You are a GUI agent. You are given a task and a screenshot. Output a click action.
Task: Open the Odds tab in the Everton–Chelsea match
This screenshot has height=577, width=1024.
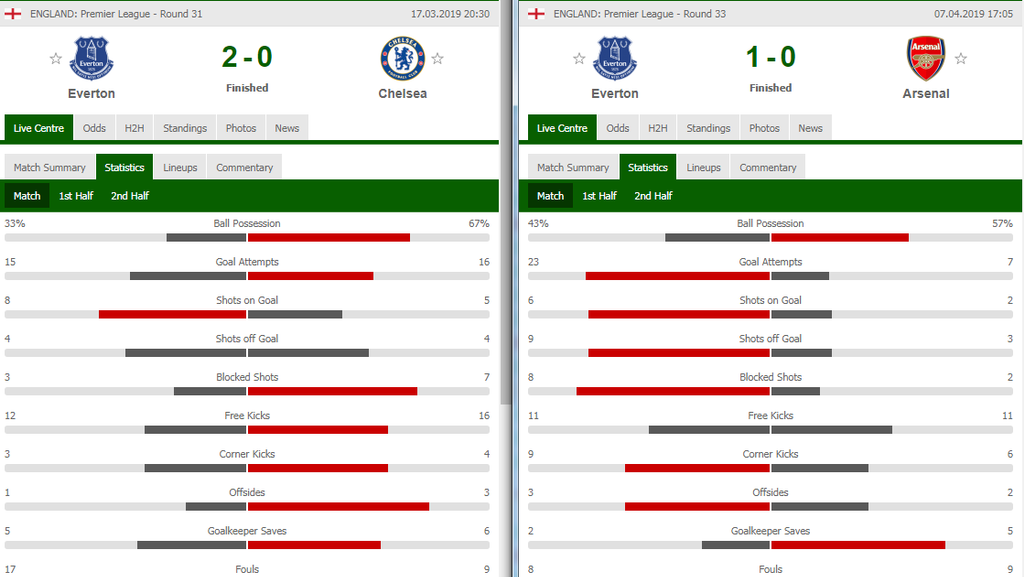[x=94, y=128]
